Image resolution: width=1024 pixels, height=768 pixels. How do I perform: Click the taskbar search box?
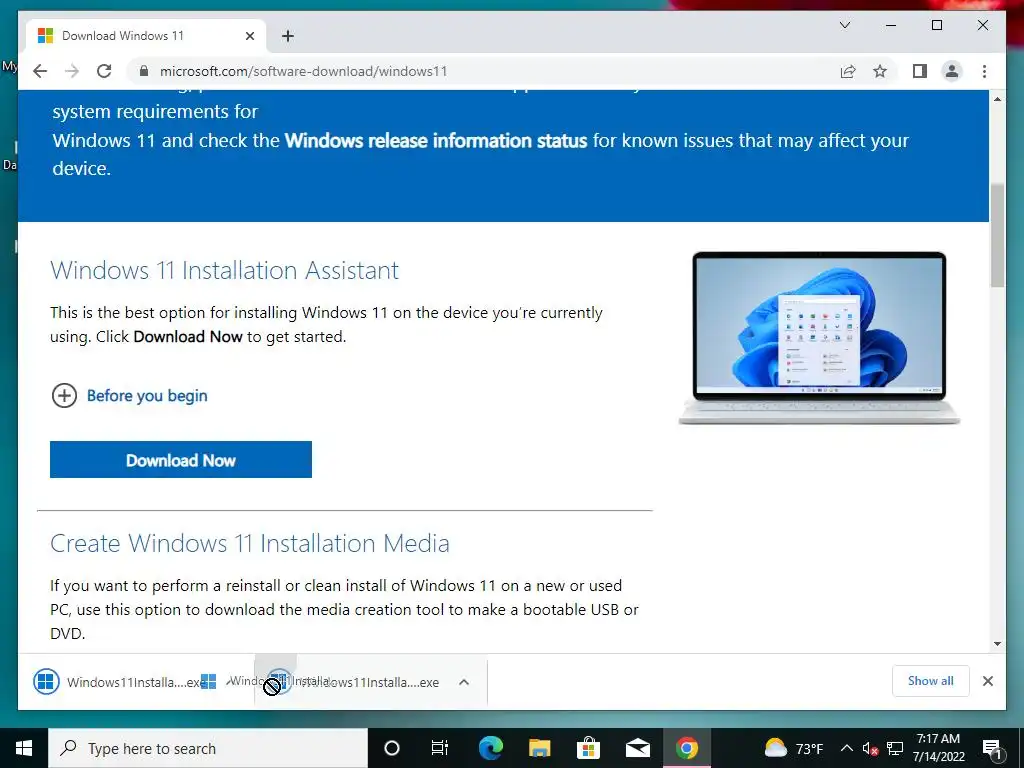coord(208,748)
